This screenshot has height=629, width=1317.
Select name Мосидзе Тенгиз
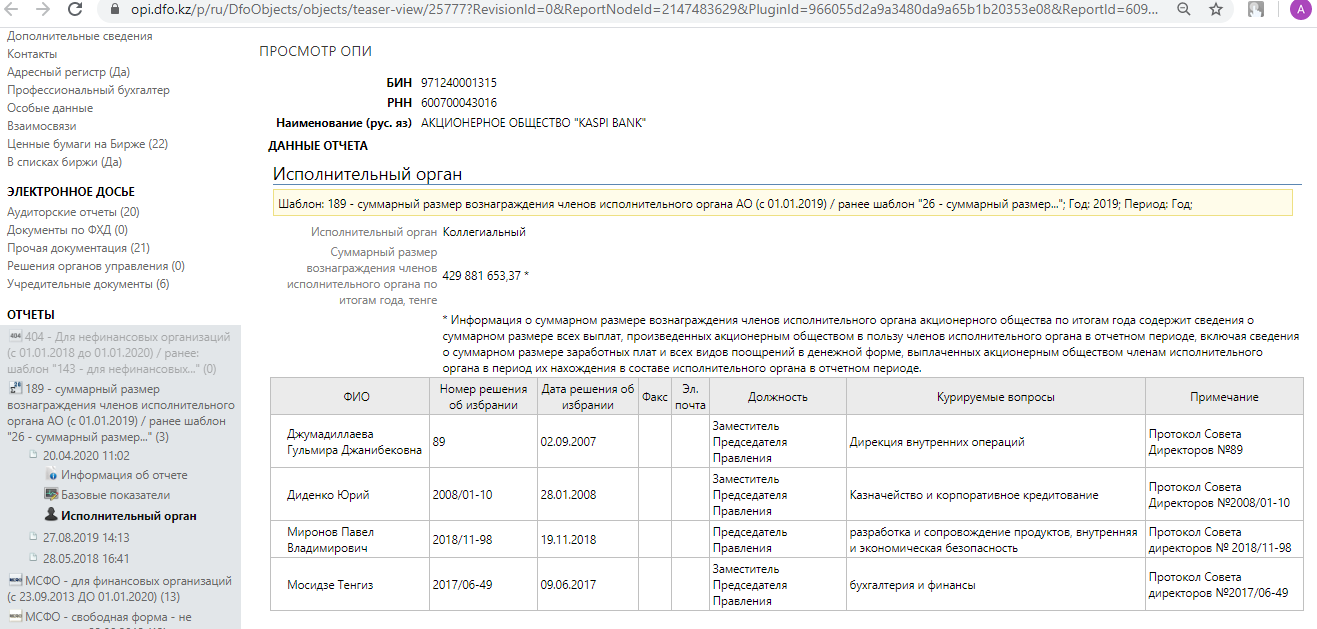(x=330, y=585)
